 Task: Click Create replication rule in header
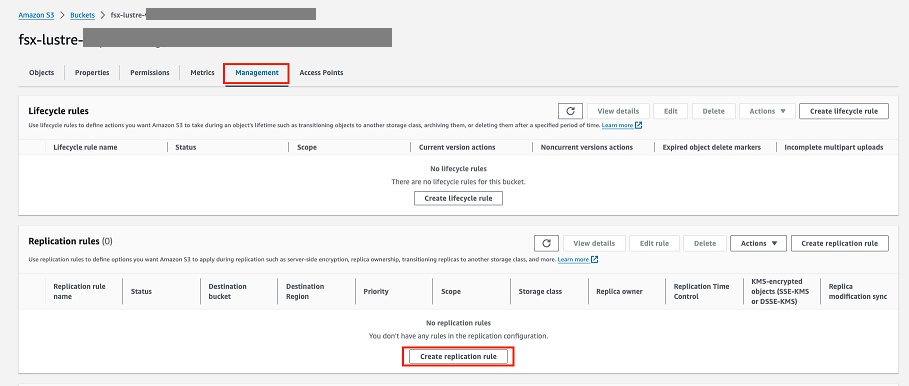(839, 243)
